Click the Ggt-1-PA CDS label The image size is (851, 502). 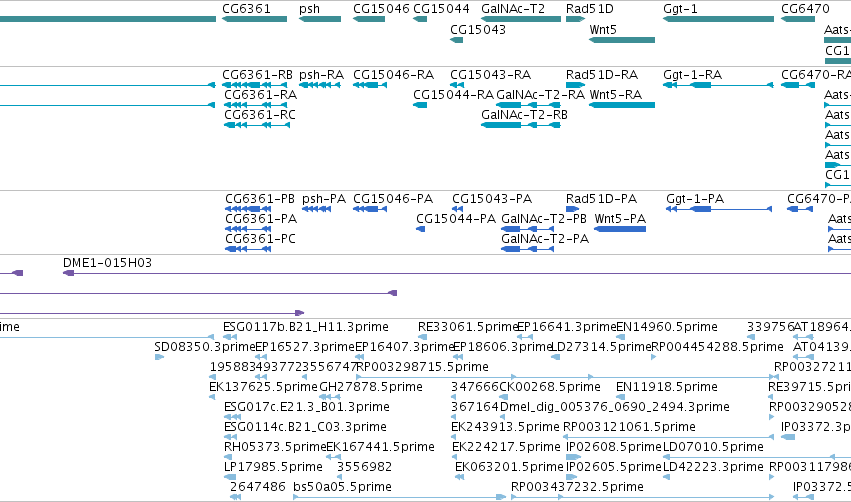pos(695,199)
